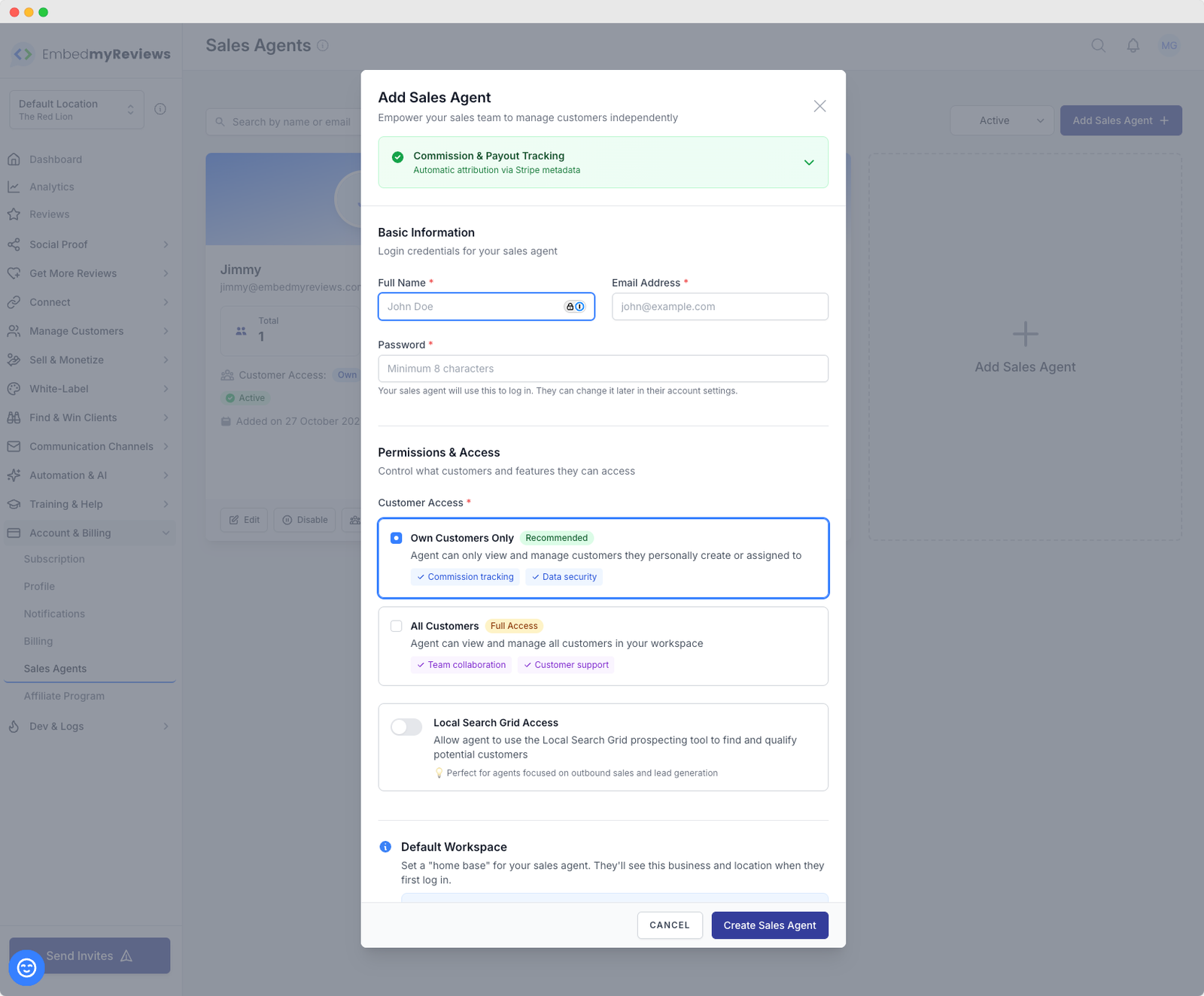Click the Email Address input field

point(719,306)
